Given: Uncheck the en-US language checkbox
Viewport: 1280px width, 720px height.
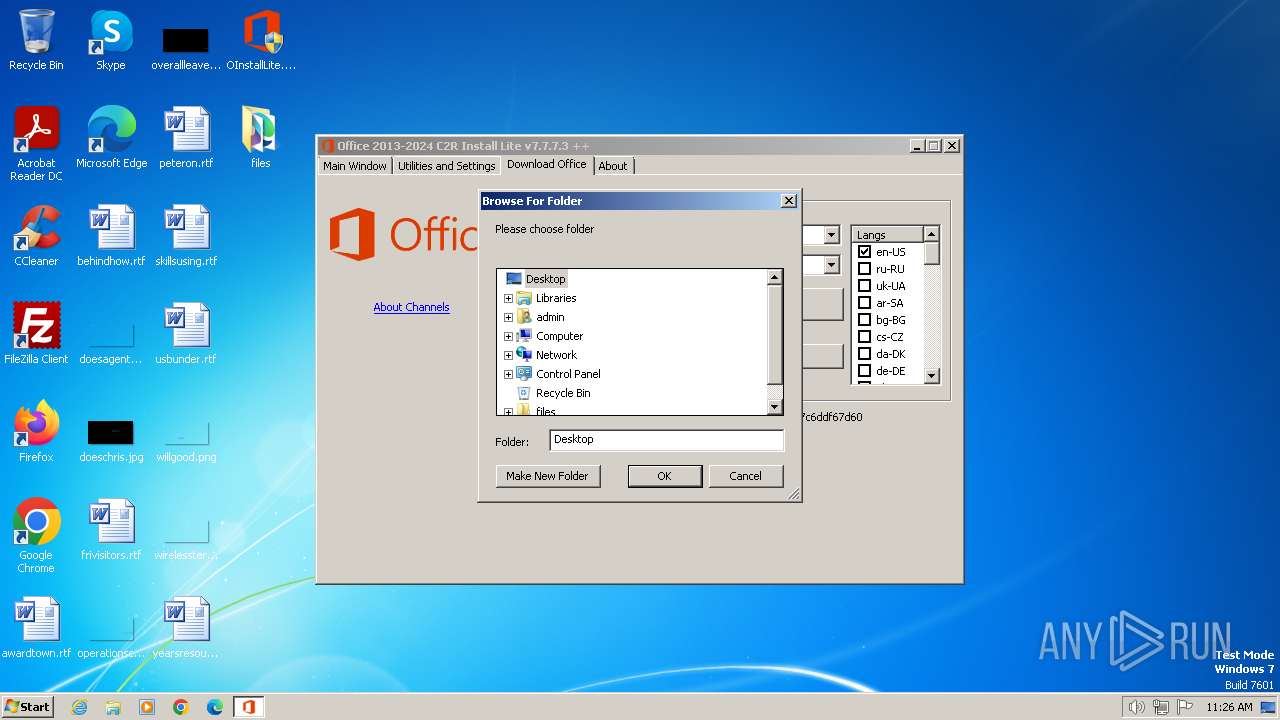Looking at the screenshot, I should click(x=865, y=252).
